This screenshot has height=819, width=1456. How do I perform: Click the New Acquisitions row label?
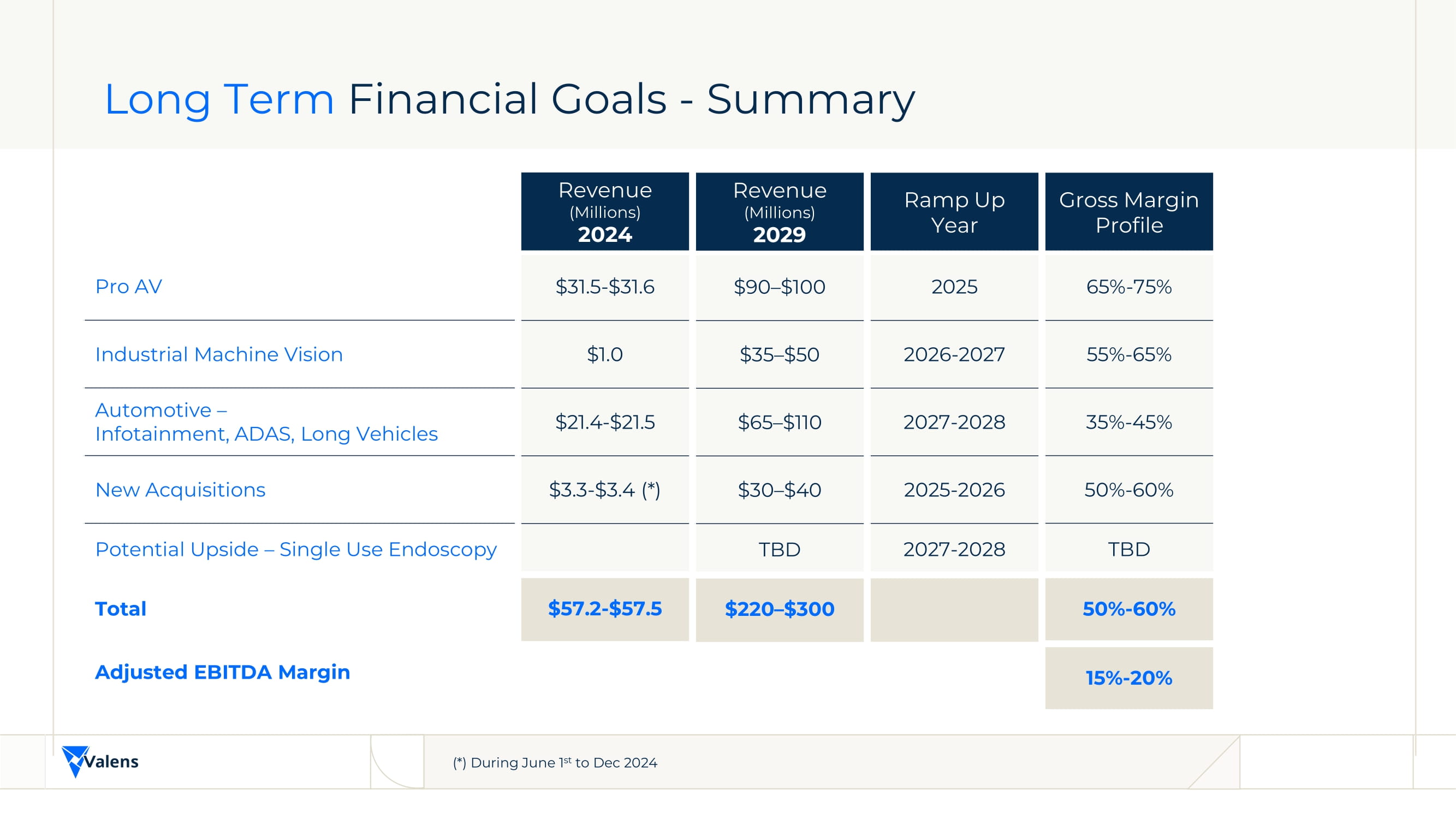coord(180,489)
